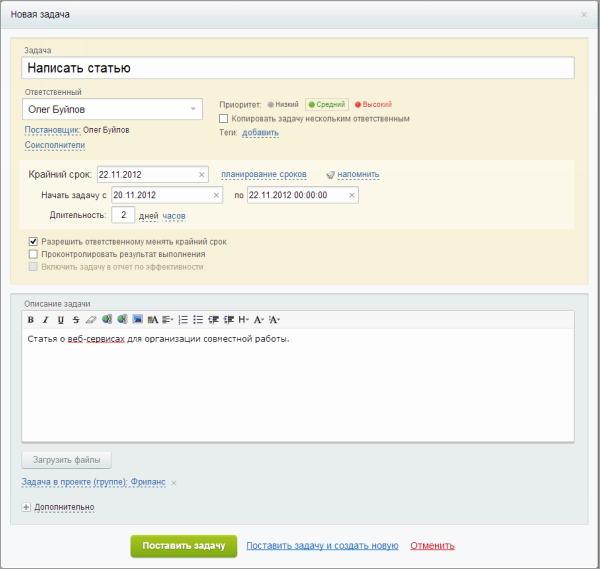Viewport: 600px width, 569px height.
Task: Click the Отменить link
Action: [x=432, y=546]
